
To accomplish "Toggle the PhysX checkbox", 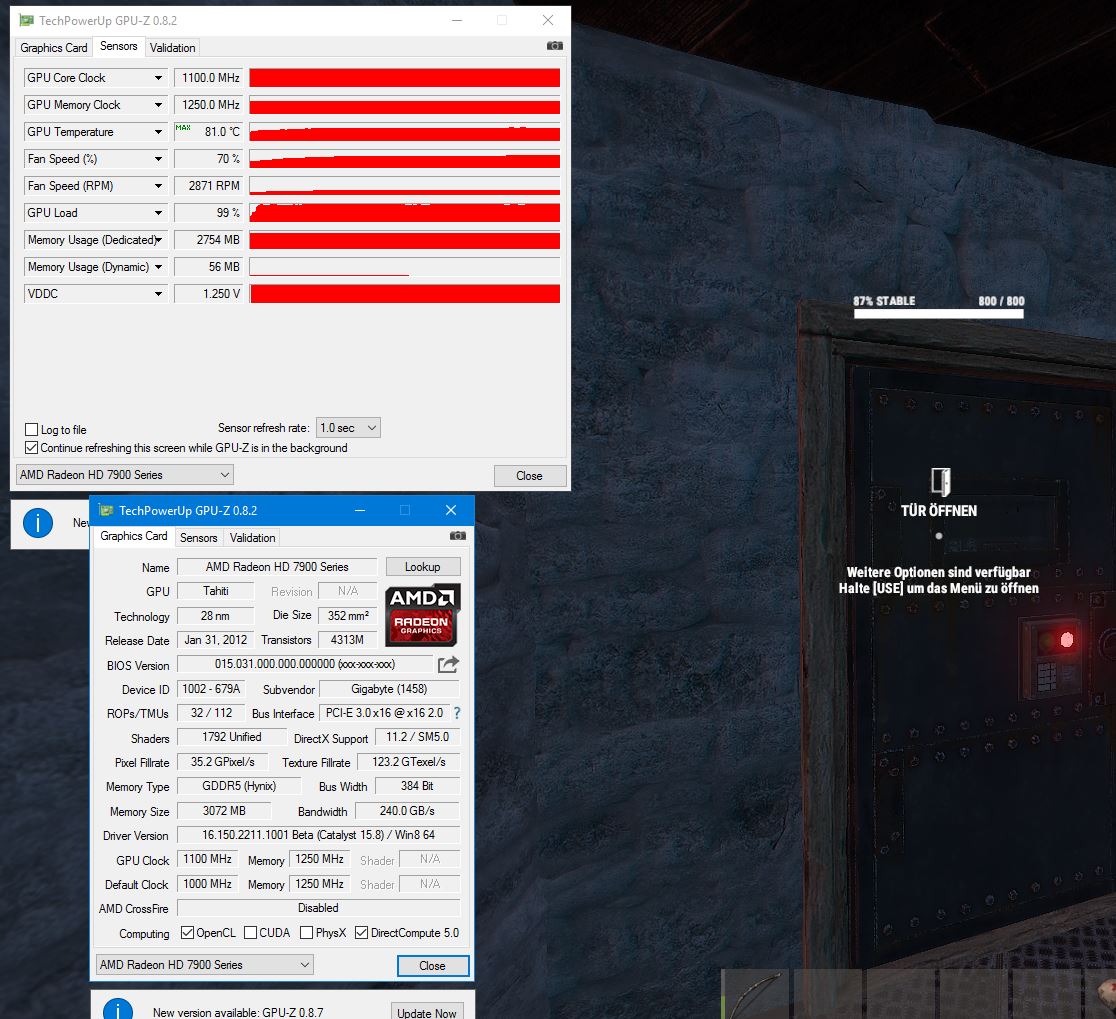I will coord(306,932).
